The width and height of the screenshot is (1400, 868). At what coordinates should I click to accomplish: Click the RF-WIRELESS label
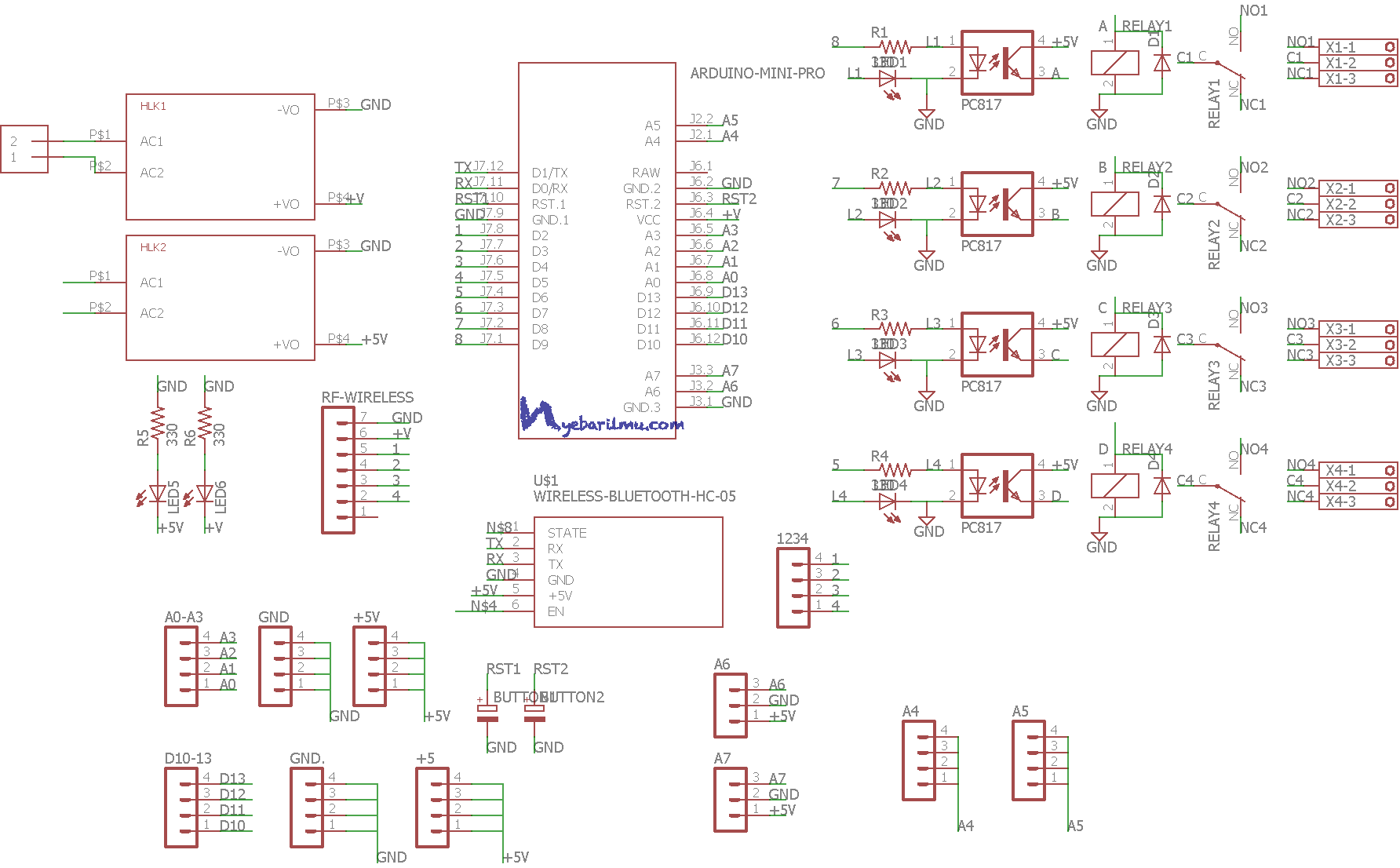pyautogui.click(x=367, y=397)
